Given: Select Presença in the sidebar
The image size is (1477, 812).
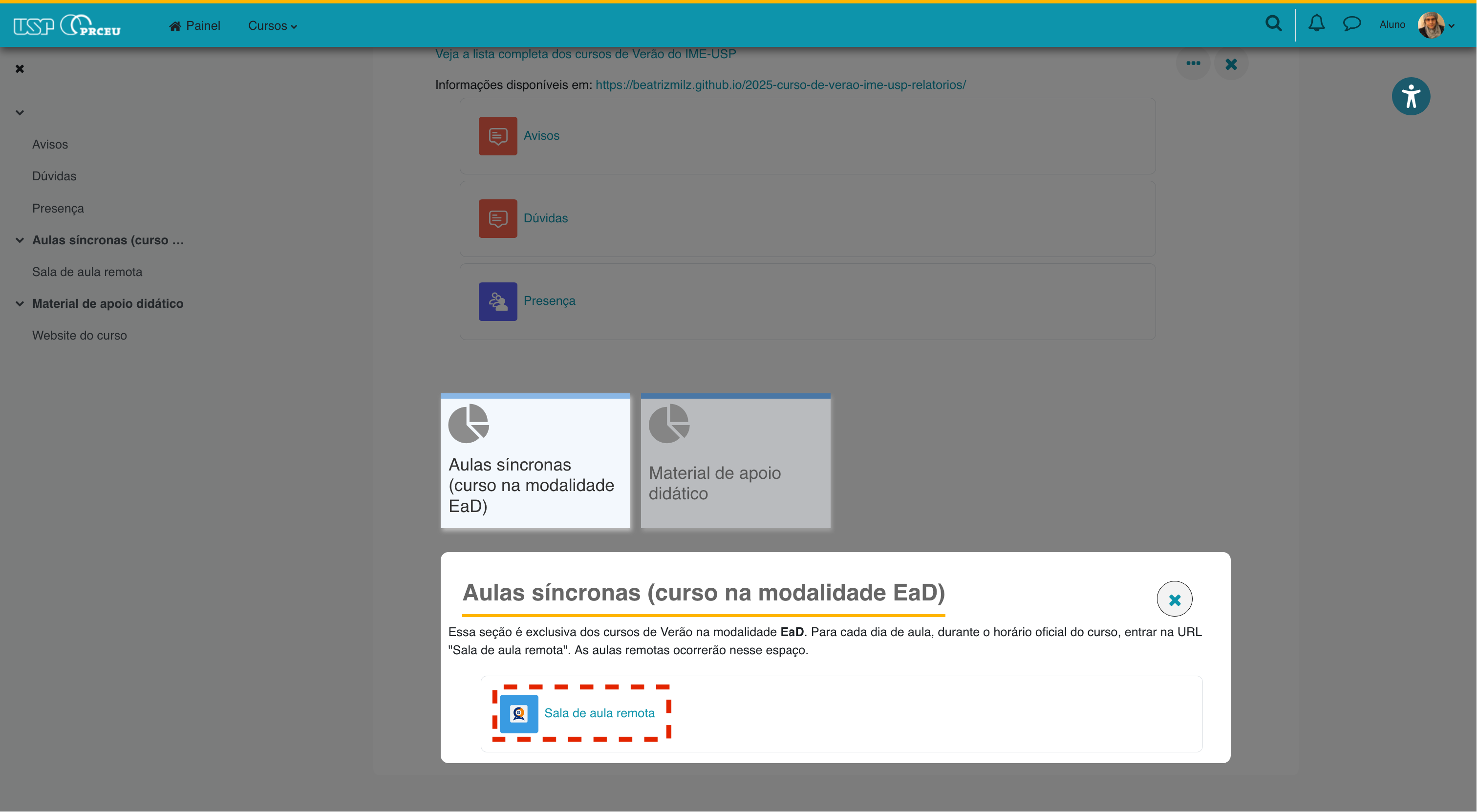Looking at the screenshot, I should coord(58,208).
